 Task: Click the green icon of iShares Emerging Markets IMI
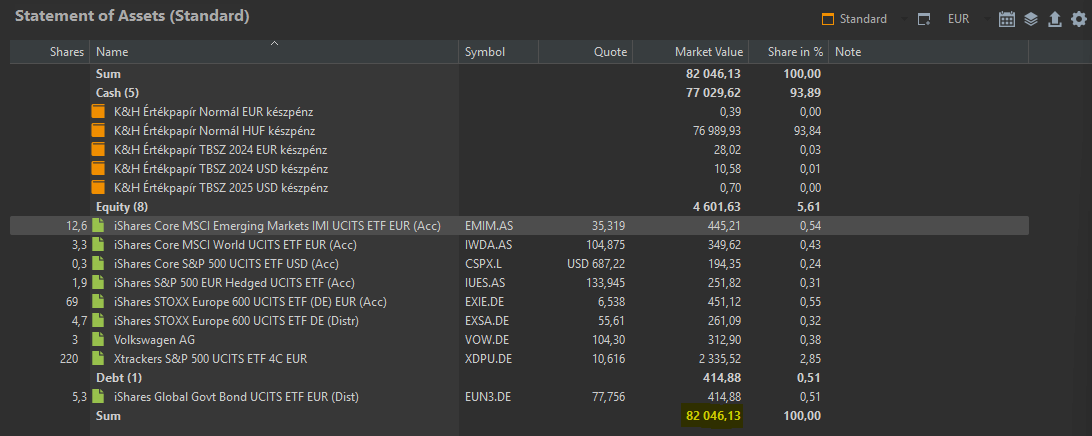point(98,226)
